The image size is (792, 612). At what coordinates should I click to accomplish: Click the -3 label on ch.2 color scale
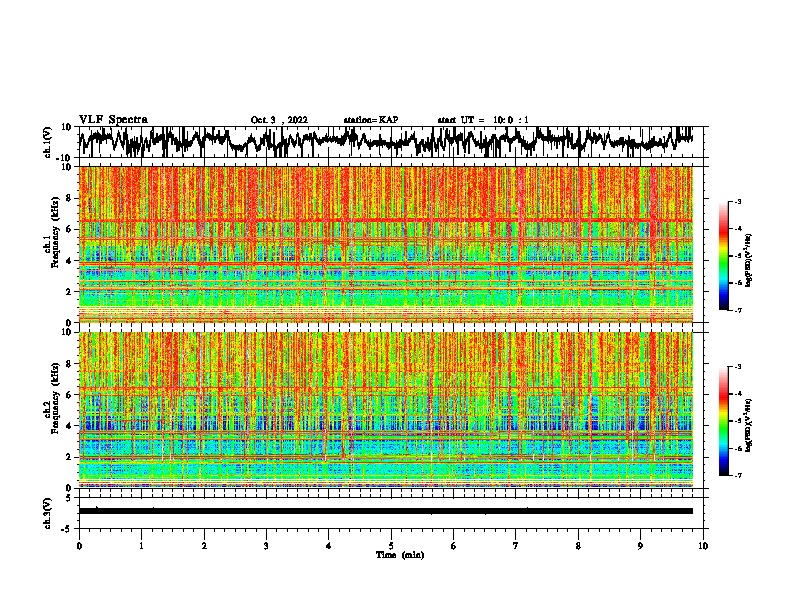click(x=737, y=367)
